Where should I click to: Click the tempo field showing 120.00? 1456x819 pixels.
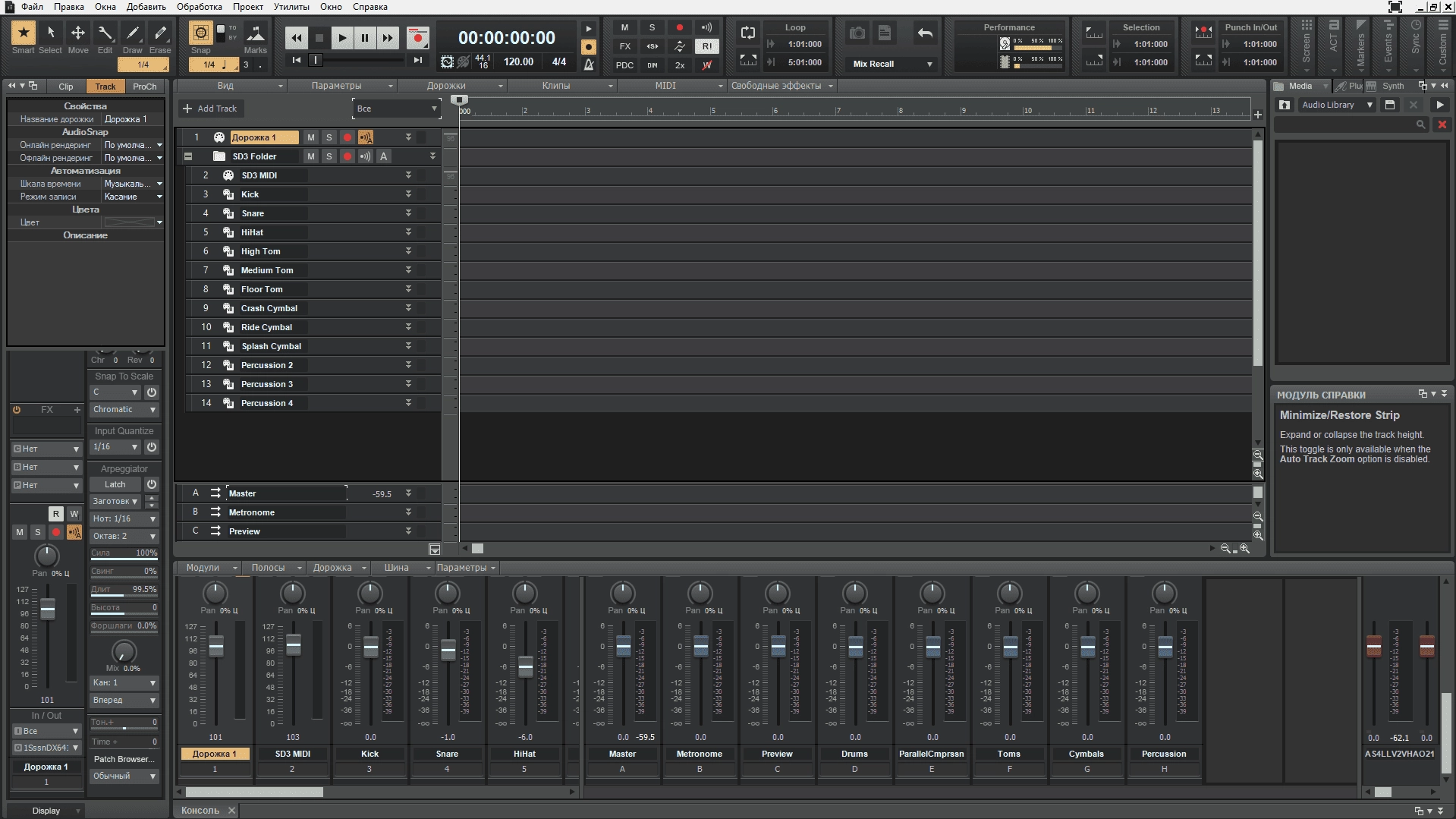[518, 62]
